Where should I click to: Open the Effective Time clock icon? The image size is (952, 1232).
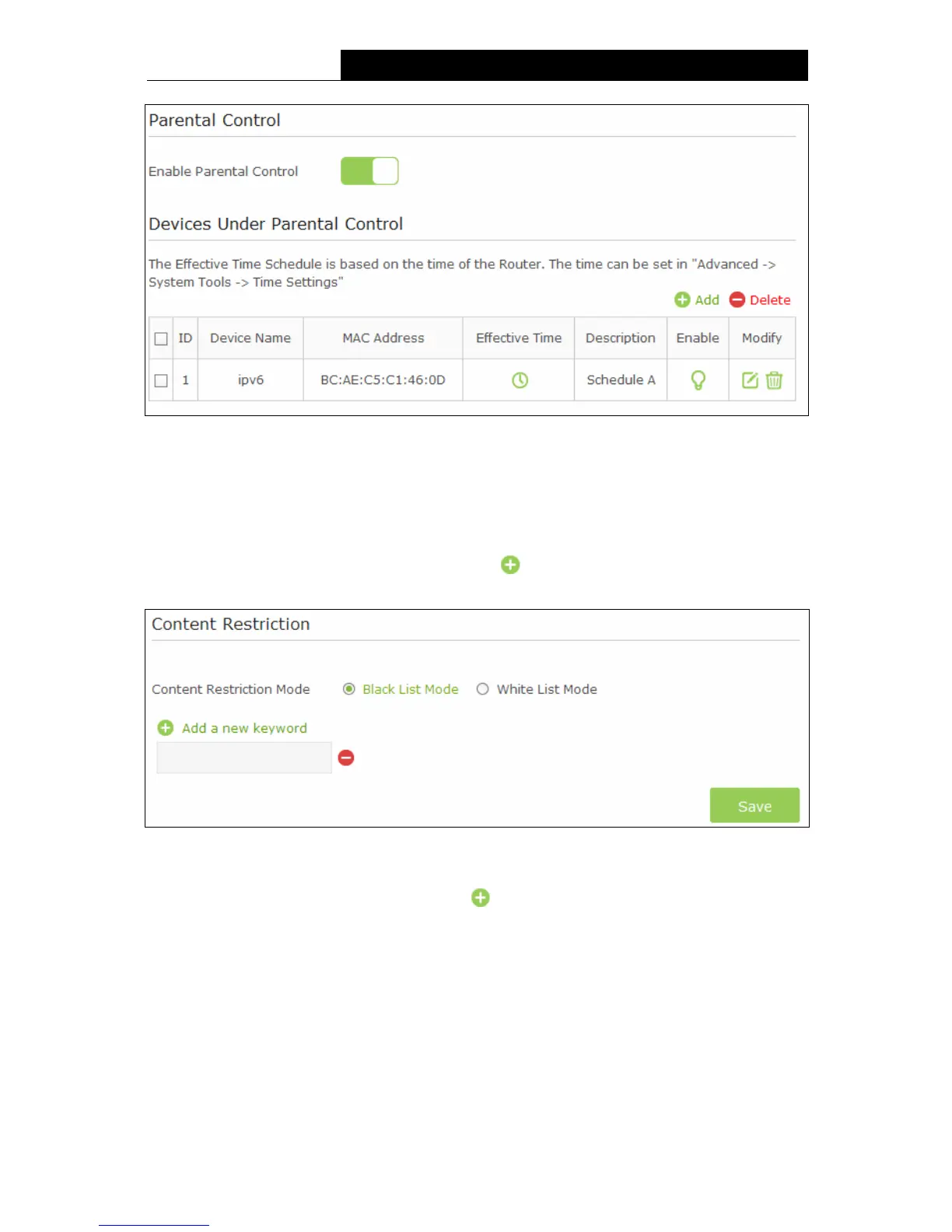point(520,380)
